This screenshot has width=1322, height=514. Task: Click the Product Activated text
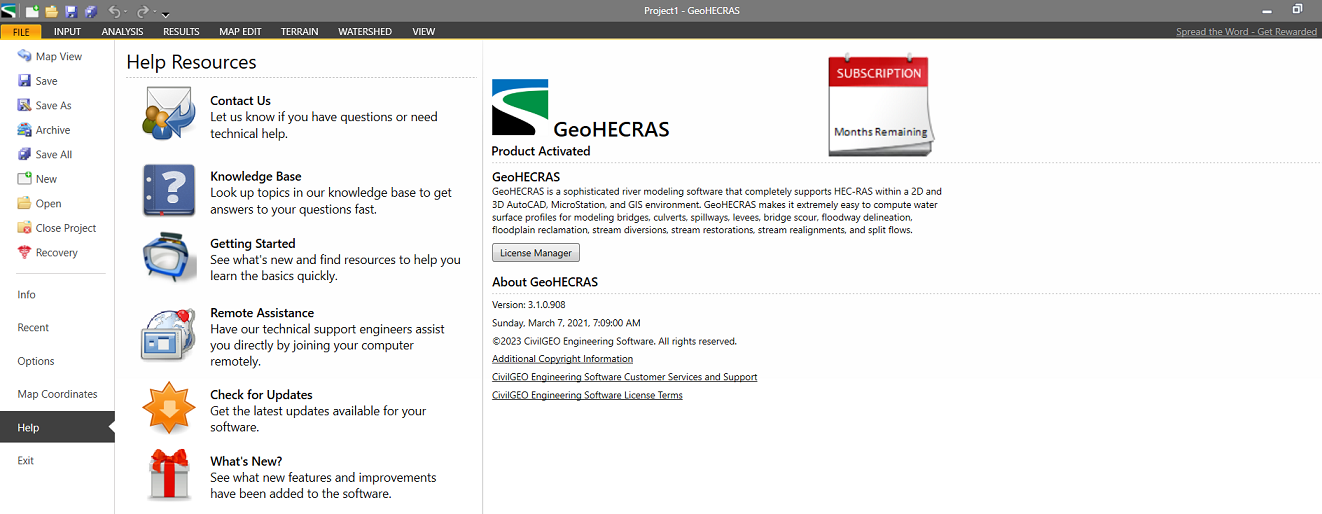click(541, 151)
